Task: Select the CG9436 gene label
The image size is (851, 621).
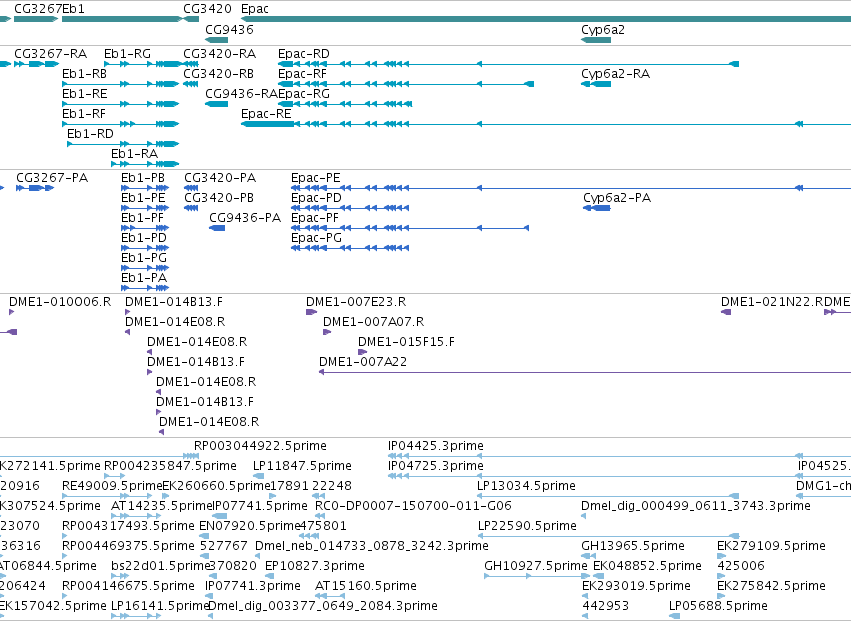Action: click(x=229, y=29)
